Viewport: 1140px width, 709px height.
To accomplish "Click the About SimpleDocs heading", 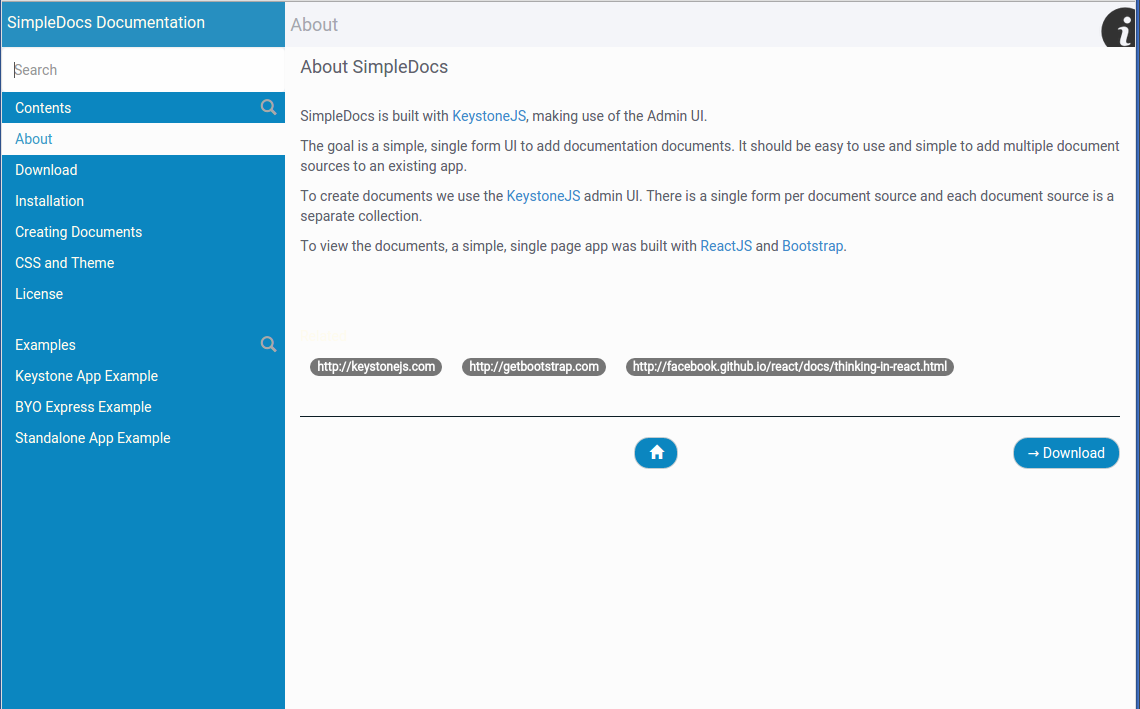I will [374, 67].
